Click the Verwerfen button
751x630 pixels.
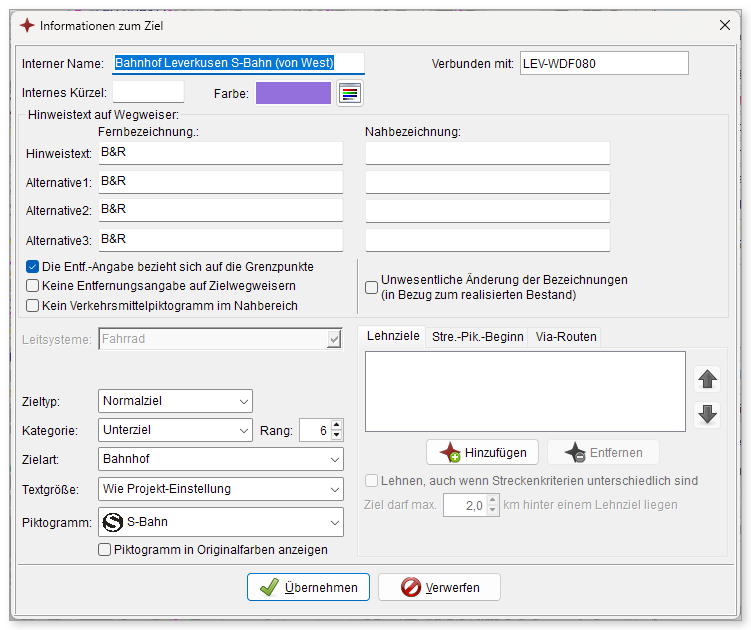point(439,587)
